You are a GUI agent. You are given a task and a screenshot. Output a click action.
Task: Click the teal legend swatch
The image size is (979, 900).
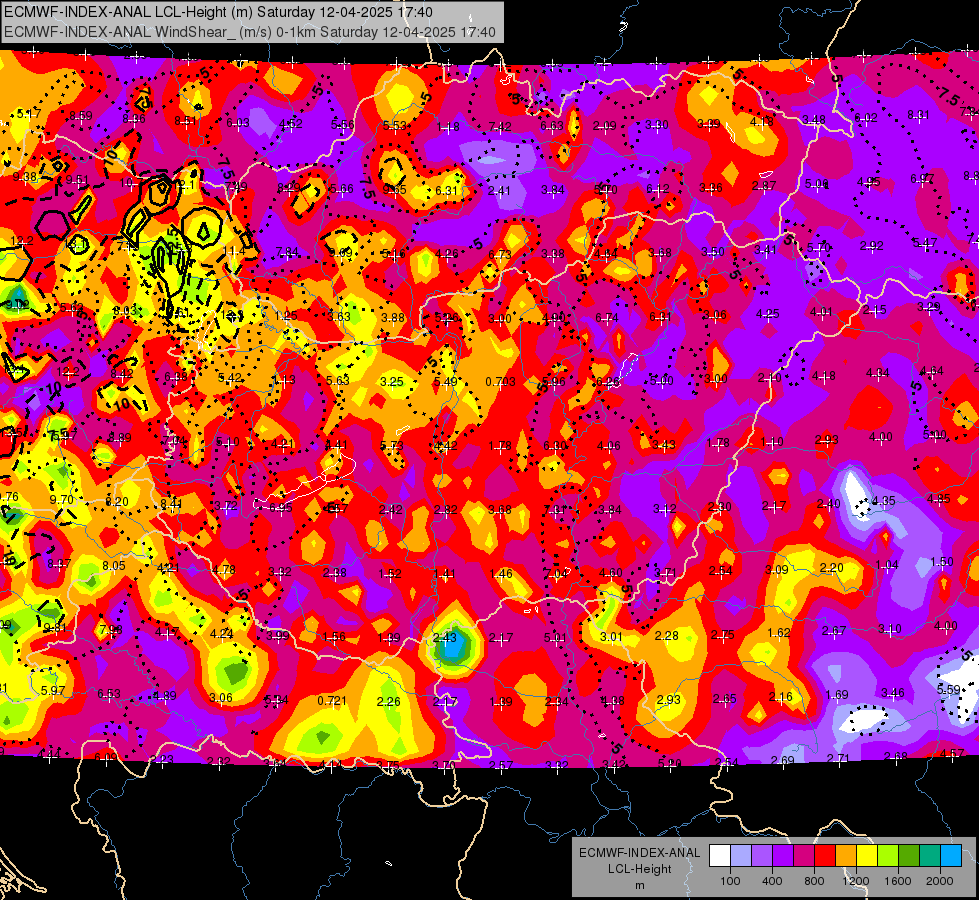[930, 856]
